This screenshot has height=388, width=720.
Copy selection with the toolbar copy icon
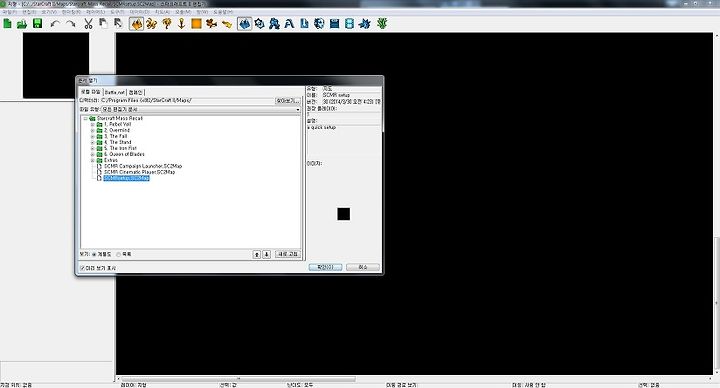[103, 23]
